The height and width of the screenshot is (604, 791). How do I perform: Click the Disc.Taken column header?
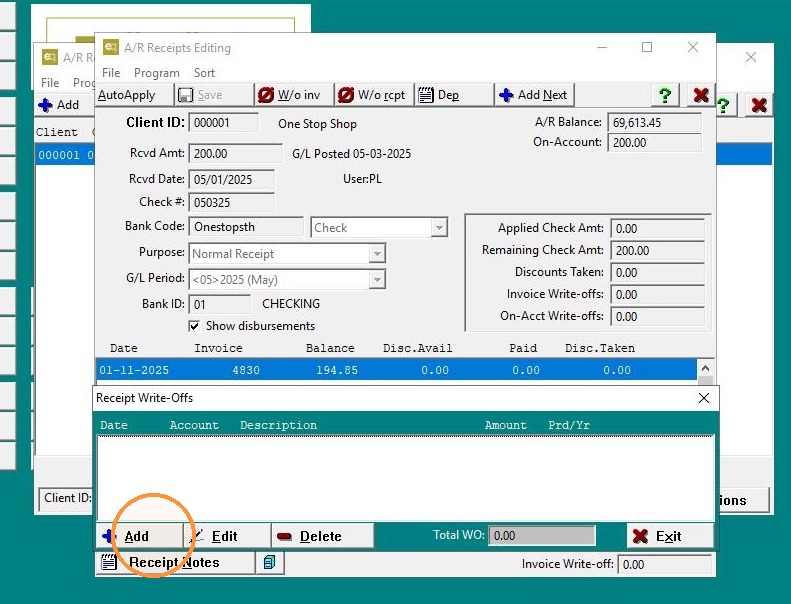pyautogui.click(x=600, y=348)
